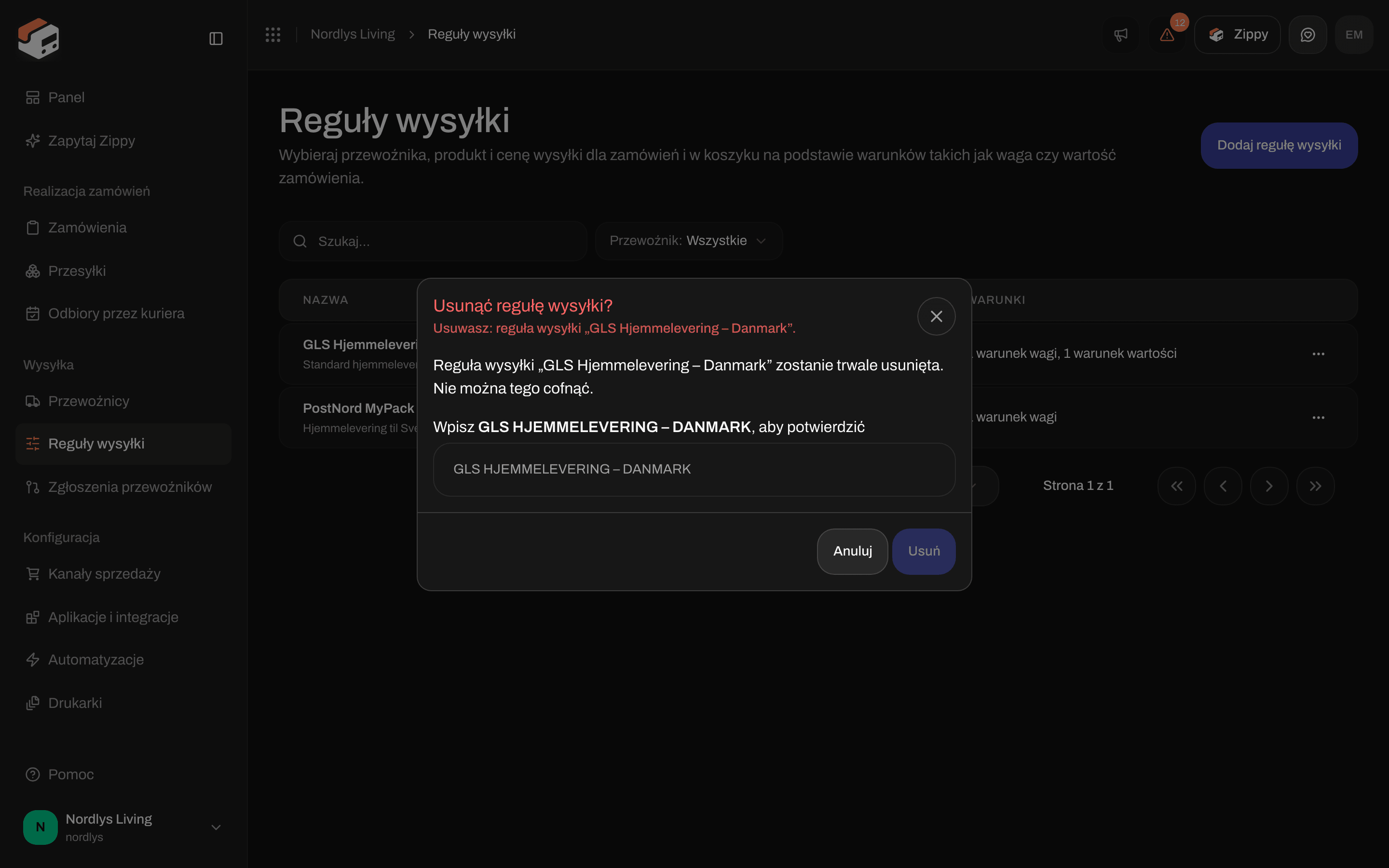Open the support chat icon
Image resolution: width=1389 pixels, height=868 pixels.
(x=1307, y=34)
